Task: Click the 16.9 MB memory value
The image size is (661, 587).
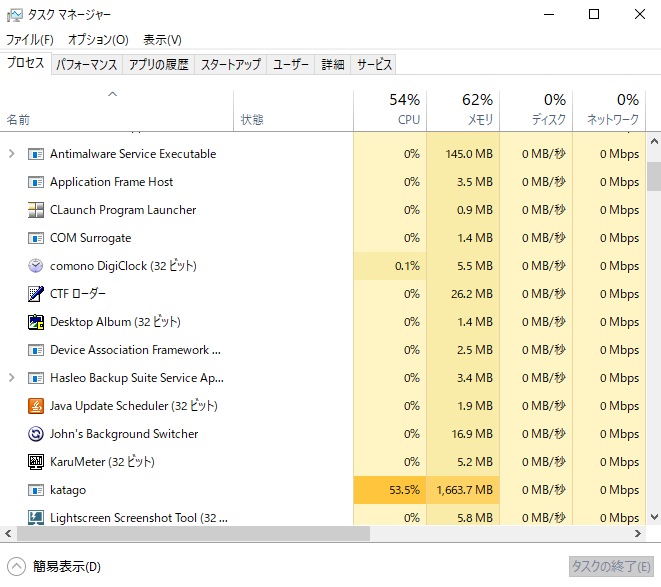Action: [472, 434]
